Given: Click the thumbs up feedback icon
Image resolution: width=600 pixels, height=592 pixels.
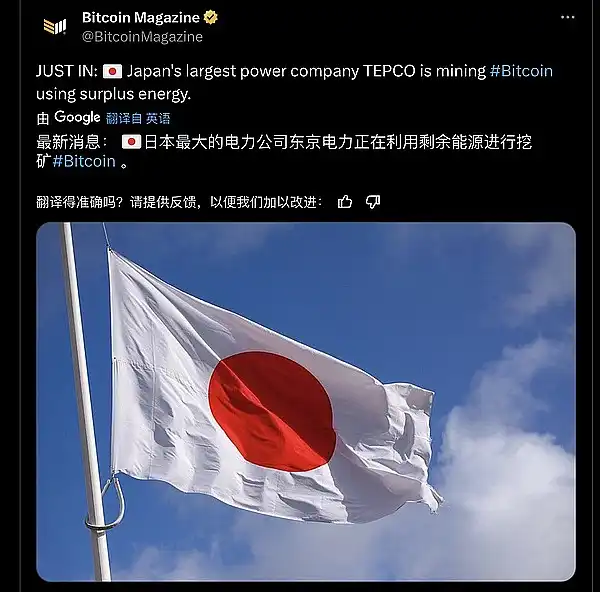Looking at the screenshot, I should click(344, 201).
